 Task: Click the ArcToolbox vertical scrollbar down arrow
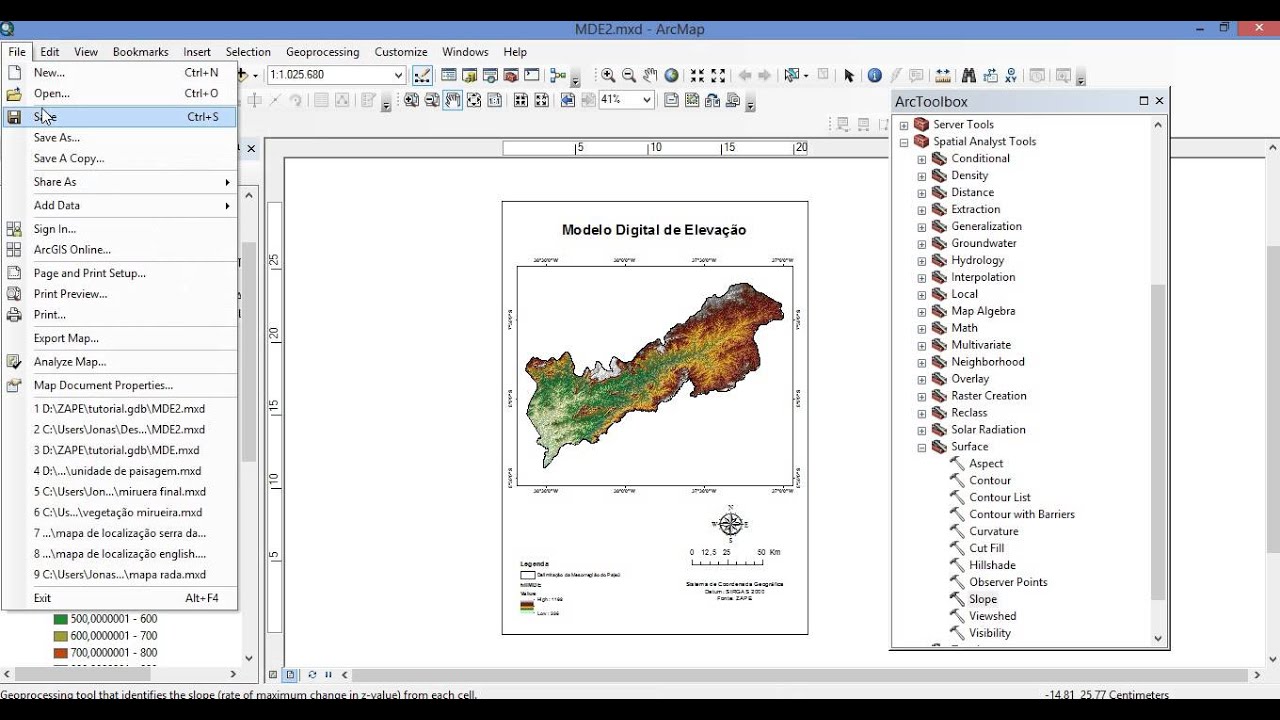(x=1158, y=638)
